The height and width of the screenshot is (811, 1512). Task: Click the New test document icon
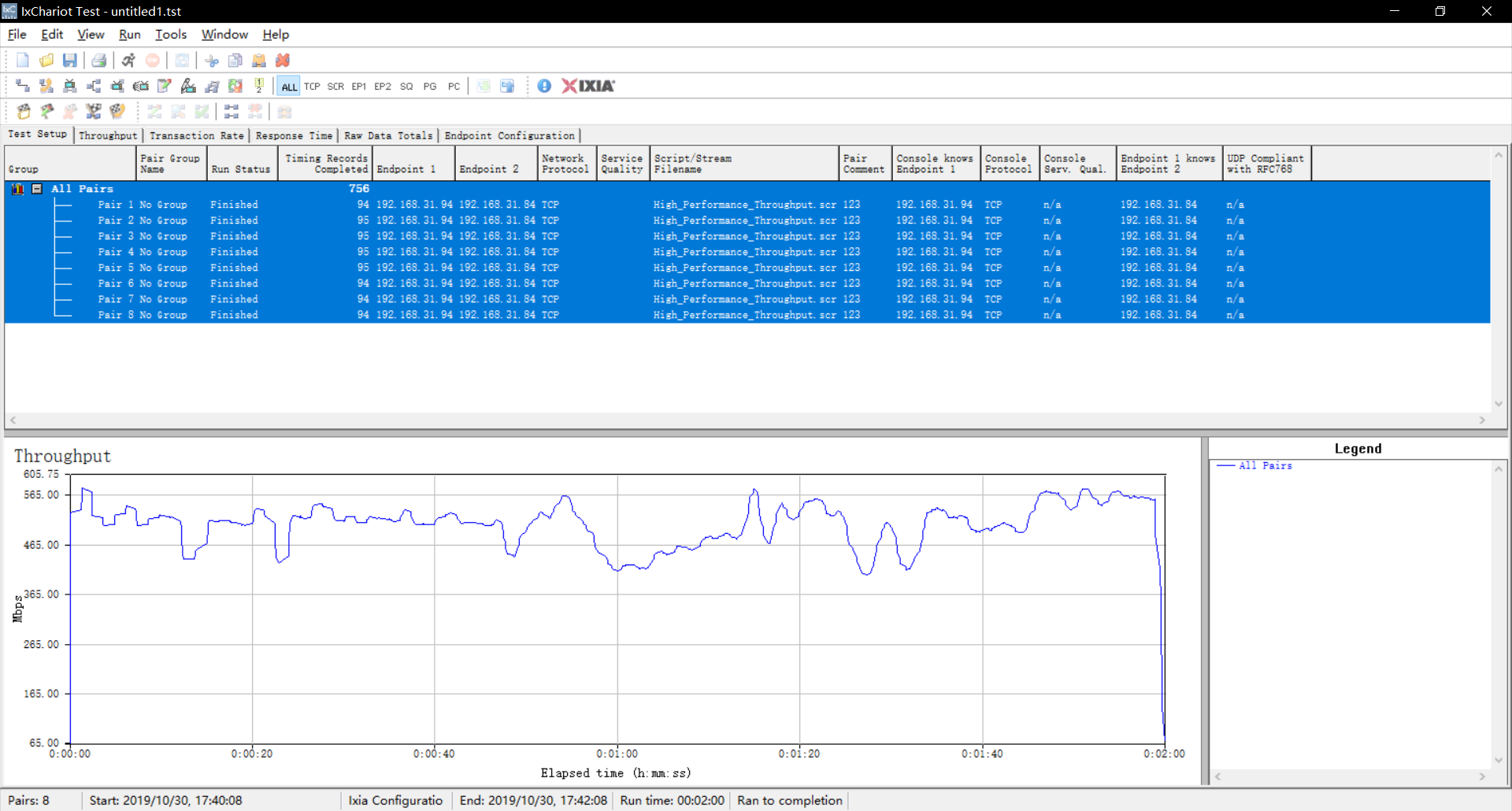22,61
